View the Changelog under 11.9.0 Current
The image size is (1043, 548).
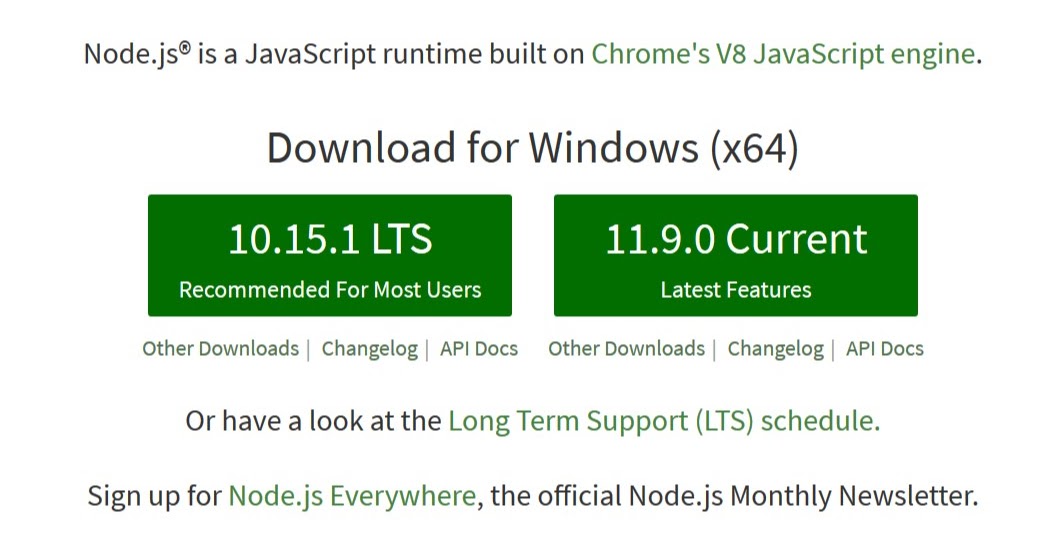pos(776,348)
